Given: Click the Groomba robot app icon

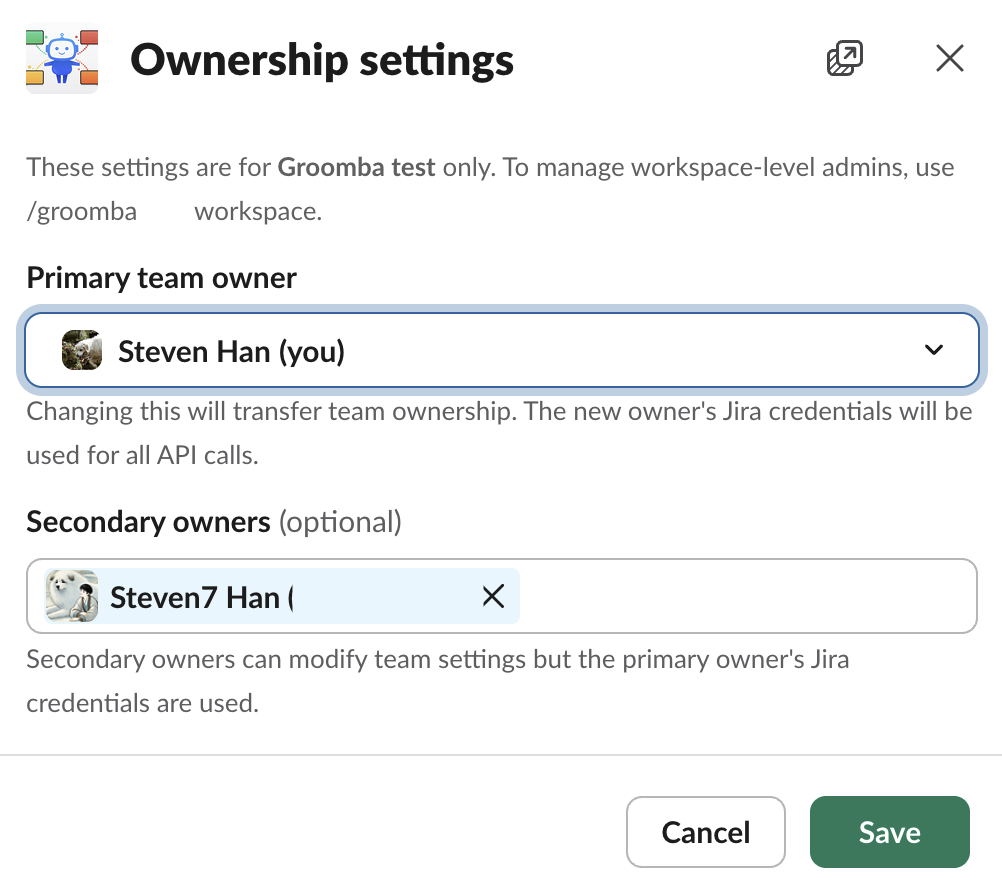Looking at the screenshot, I should [x=62, y=59].
